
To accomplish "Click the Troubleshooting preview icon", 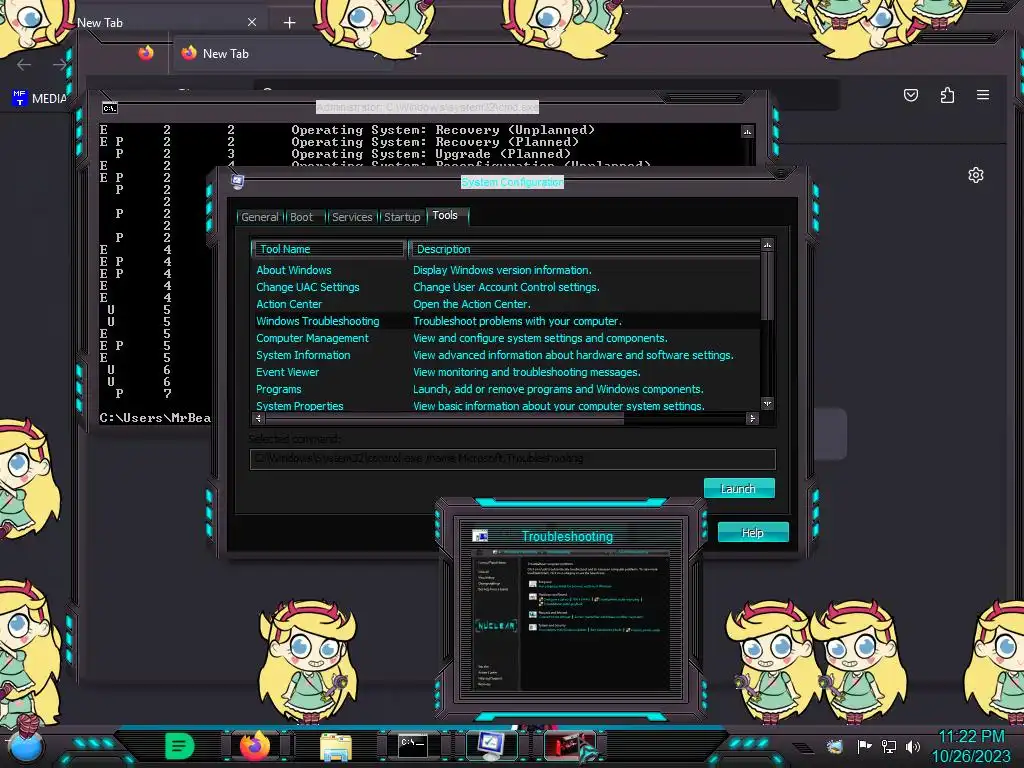I will click(x=481, y=536).
